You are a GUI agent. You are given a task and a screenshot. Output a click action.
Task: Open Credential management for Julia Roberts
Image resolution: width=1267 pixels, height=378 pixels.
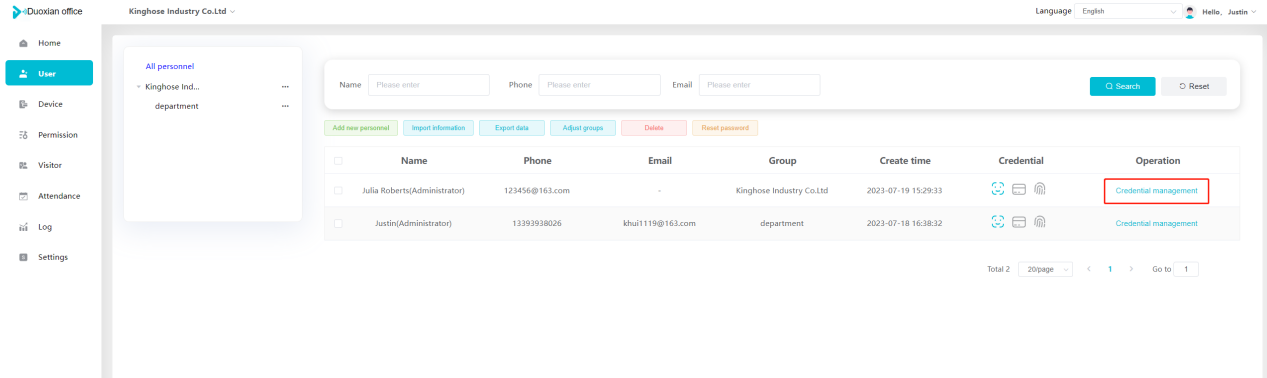click(1156, 190)
